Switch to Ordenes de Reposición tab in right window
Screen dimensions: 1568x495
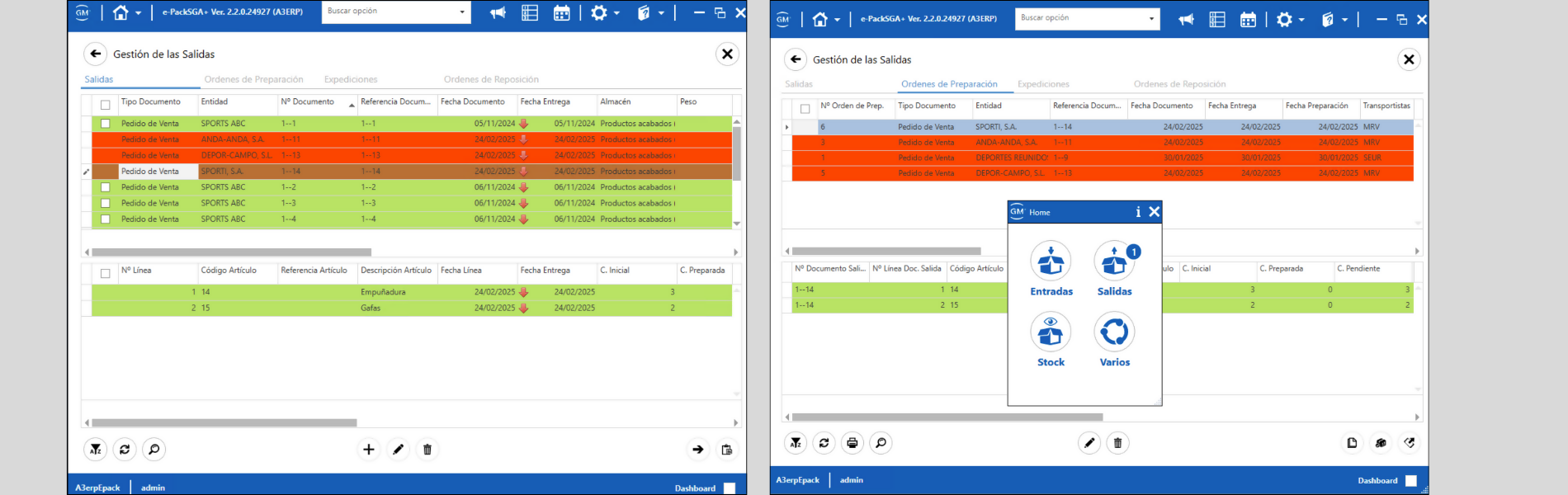click(1179, 84)
